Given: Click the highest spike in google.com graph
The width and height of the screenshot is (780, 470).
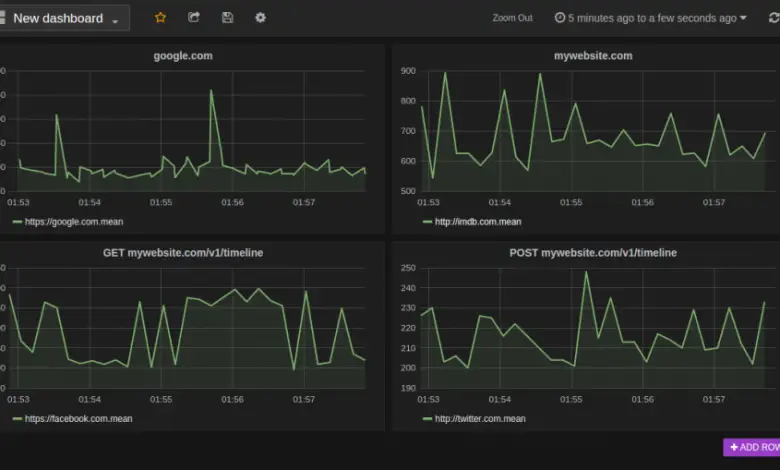Looking at the screenshot, I should coord(211,91).
